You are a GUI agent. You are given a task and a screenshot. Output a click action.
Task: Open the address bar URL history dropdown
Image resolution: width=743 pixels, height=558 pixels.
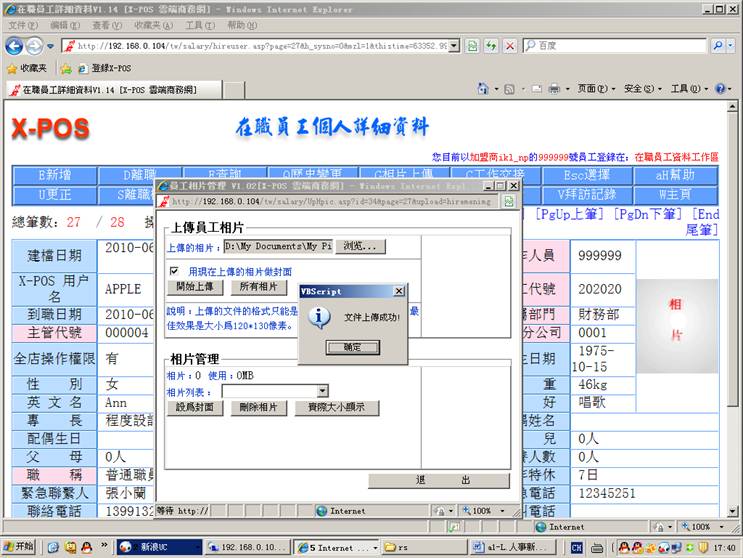(455, 46)
